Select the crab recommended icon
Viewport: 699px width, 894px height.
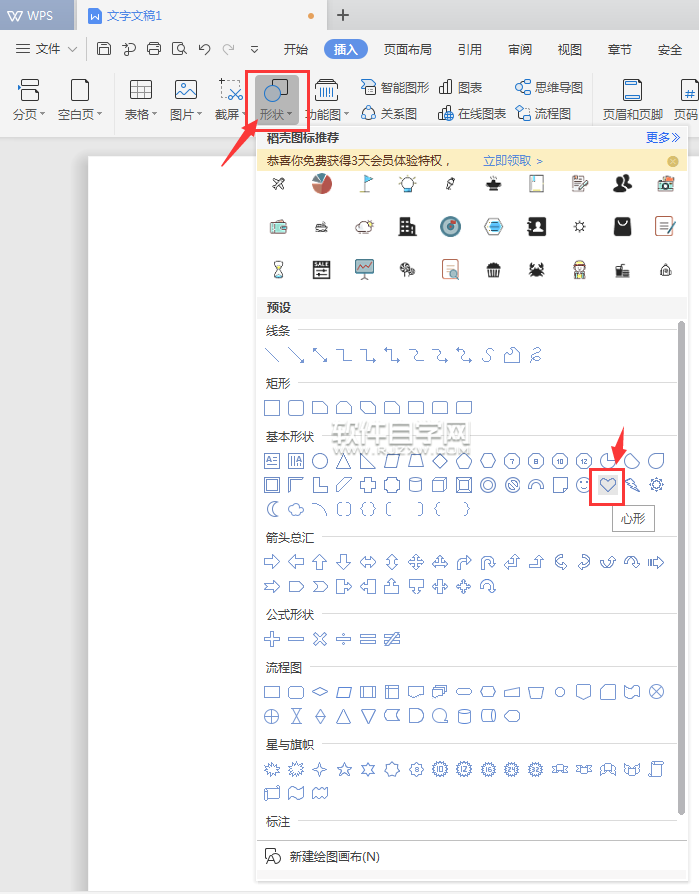536,270
